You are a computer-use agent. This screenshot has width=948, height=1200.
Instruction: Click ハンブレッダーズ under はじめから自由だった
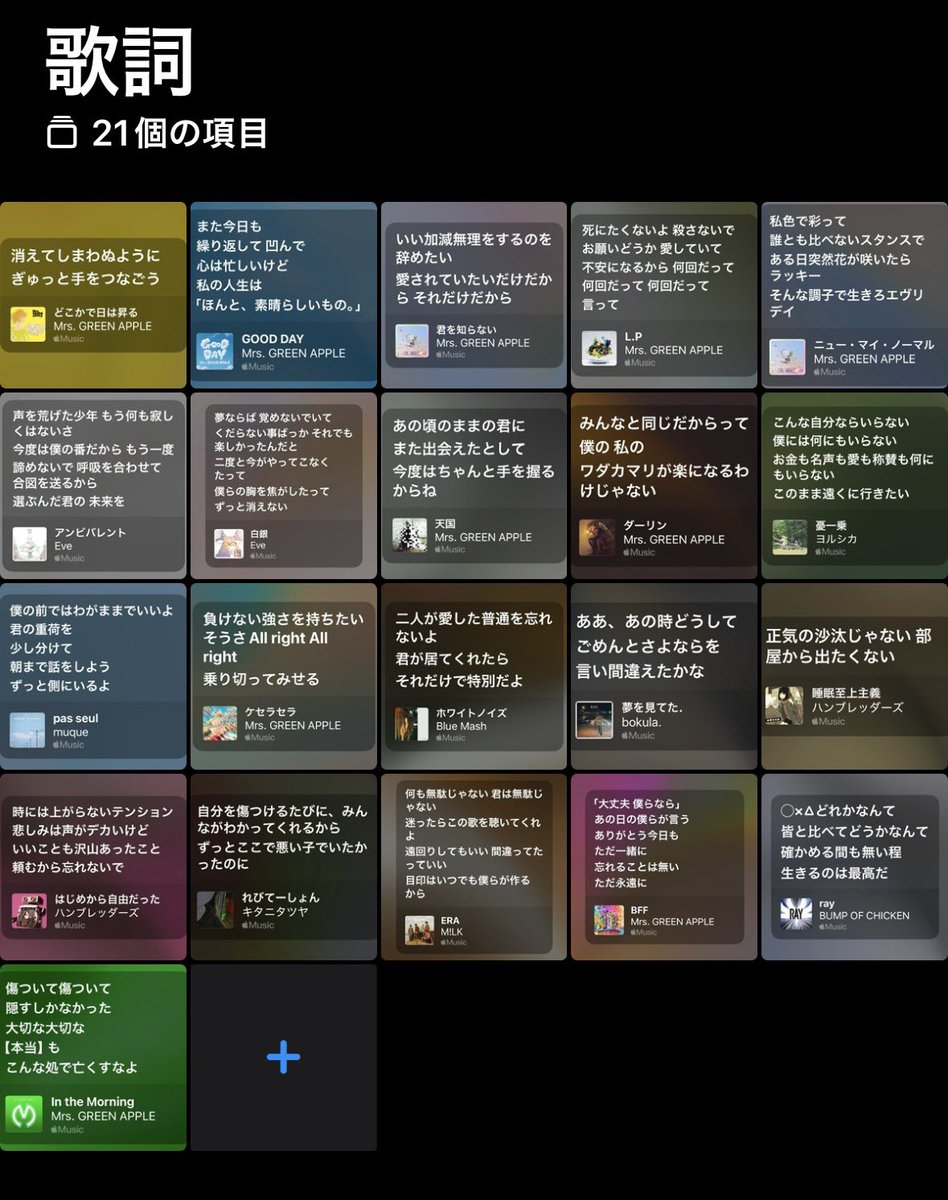(x=99, y=912)
